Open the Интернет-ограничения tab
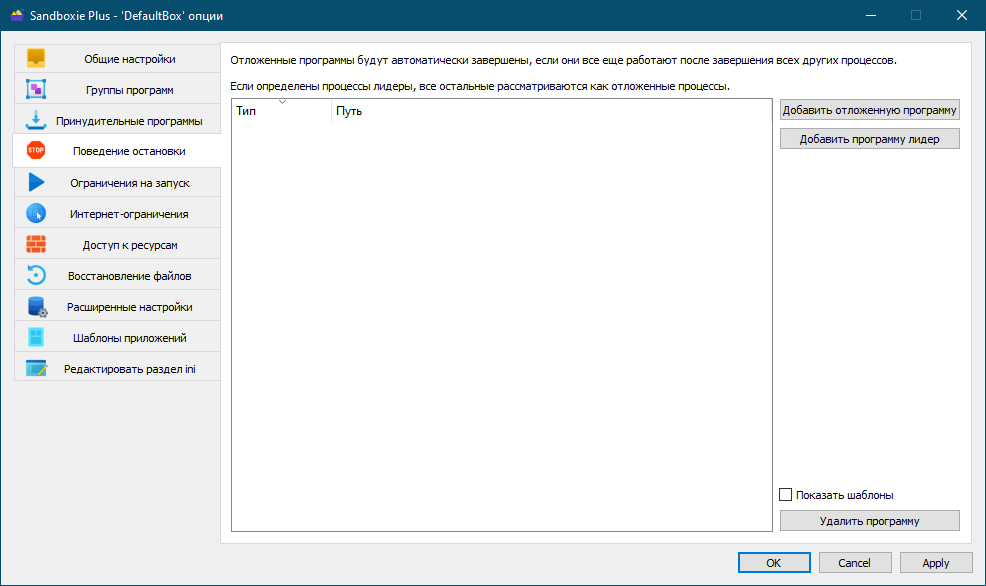Viewport: 986px width, 586px height. pos(117,214)
